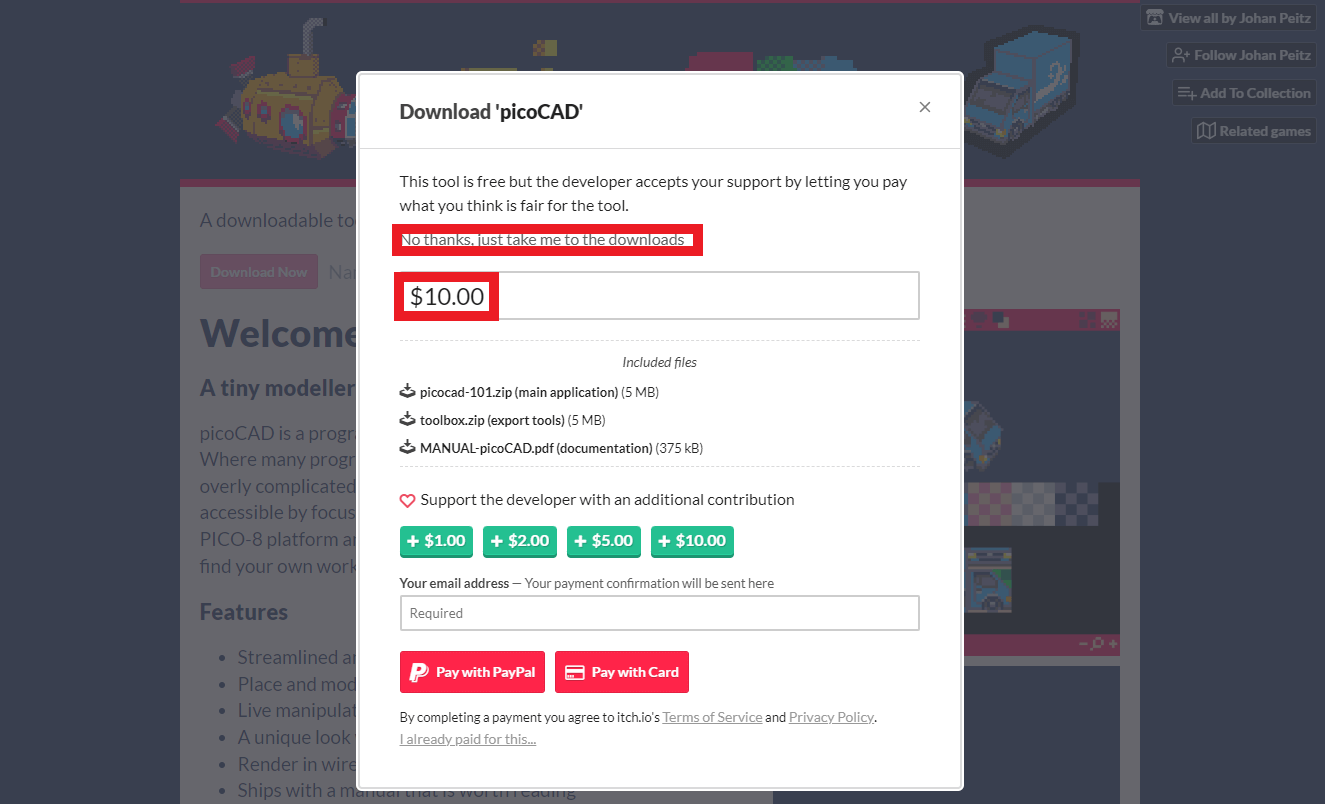
Task: Add $5.00 additional contribution
Action: click(x=604, y=541)
